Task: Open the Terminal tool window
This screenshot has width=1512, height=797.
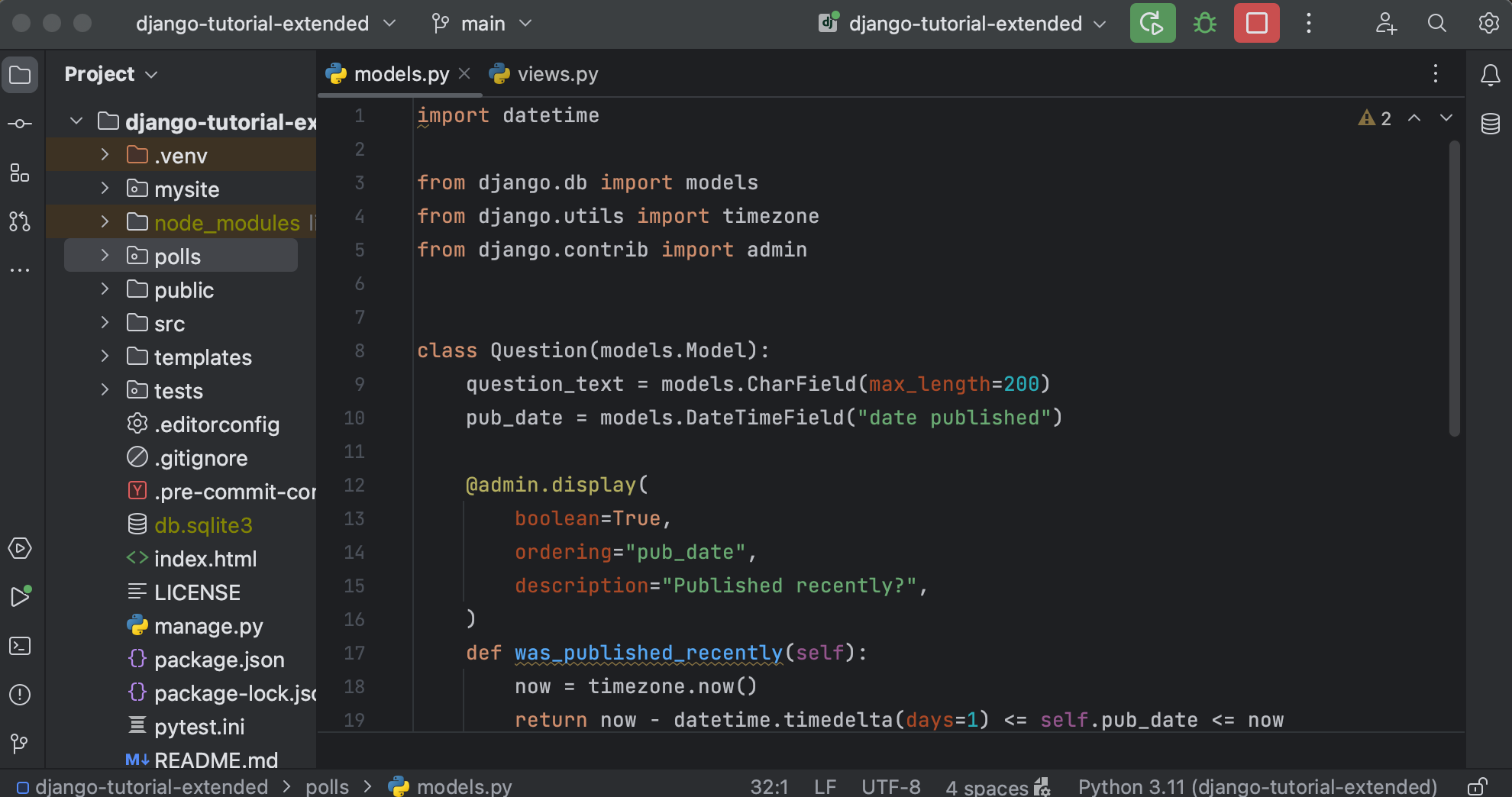Action: point(19,646)
